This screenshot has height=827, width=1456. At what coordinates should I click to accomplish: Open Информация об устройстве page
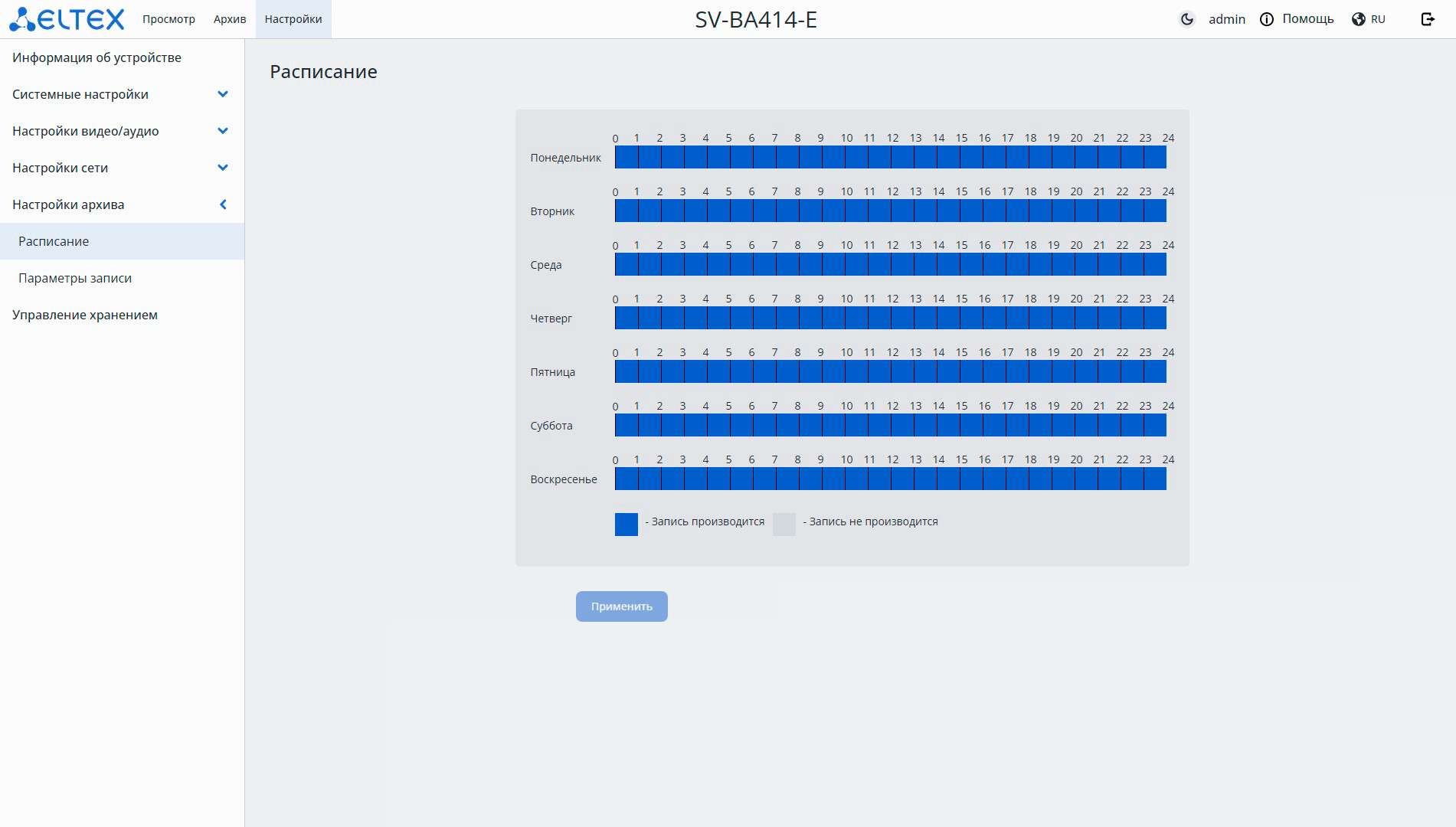click(x=97, y=57)
